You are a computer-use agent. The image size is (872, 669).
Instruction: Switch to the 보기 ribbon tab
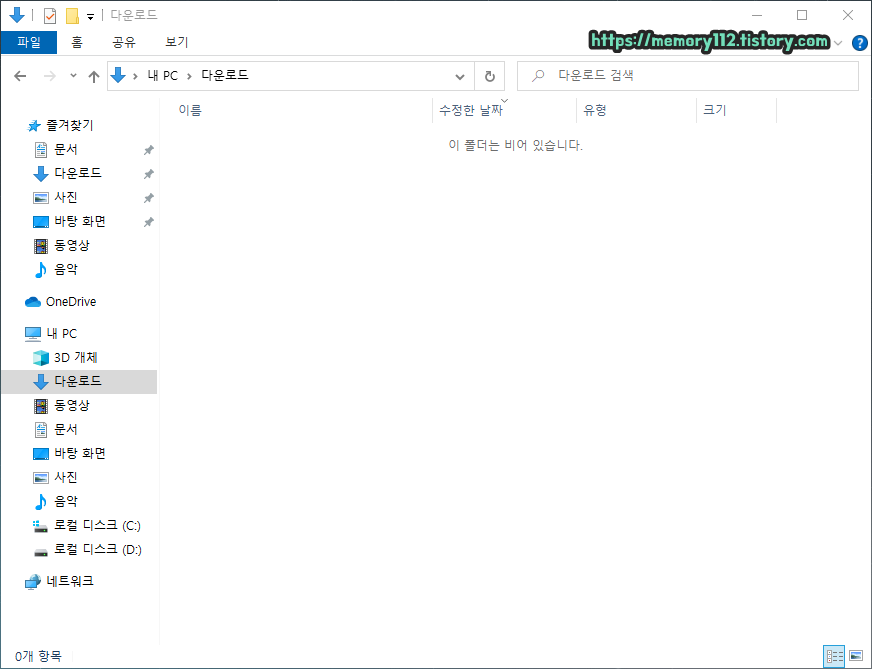tap(177, 42)
